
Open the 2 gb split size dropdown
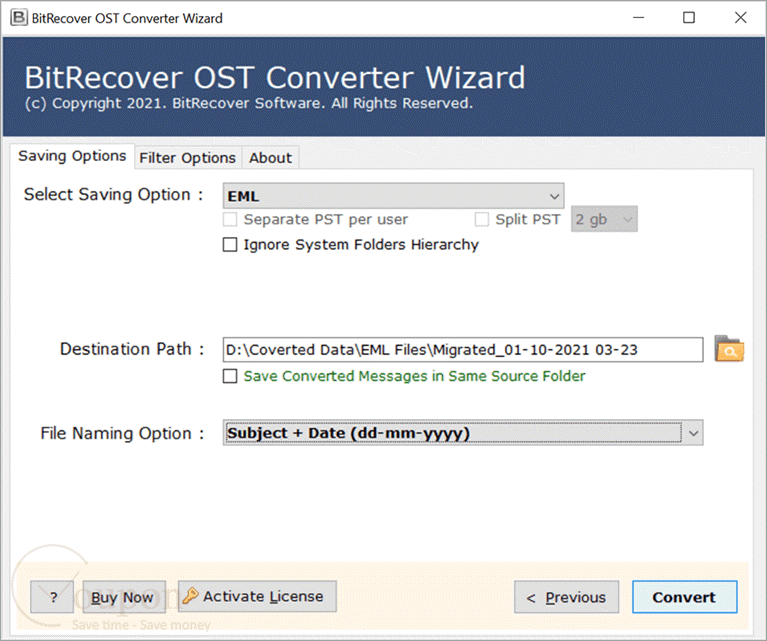(604, 219)
